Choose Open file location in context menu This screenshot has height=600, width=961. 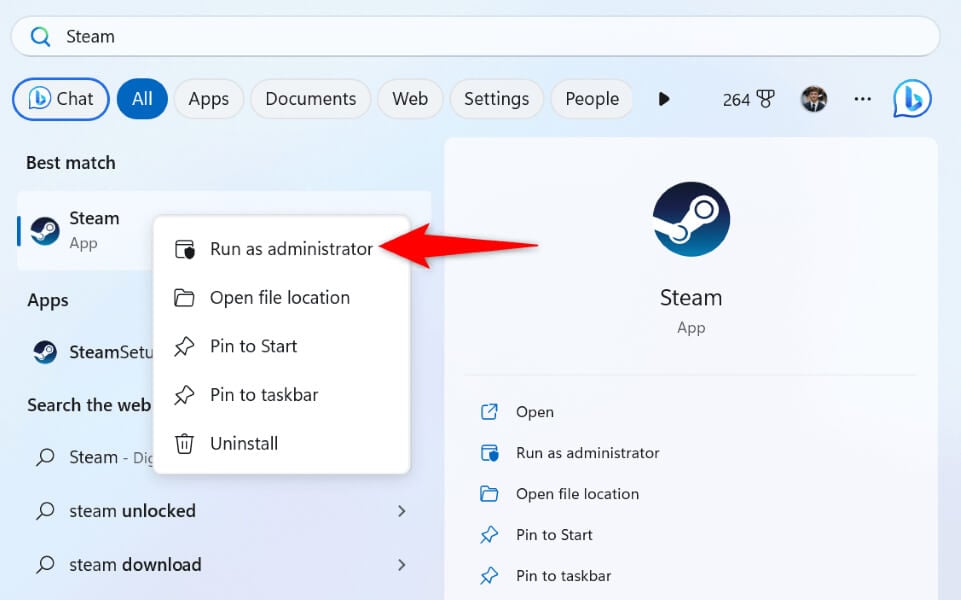pyautogui.click(x=281, y=298)
